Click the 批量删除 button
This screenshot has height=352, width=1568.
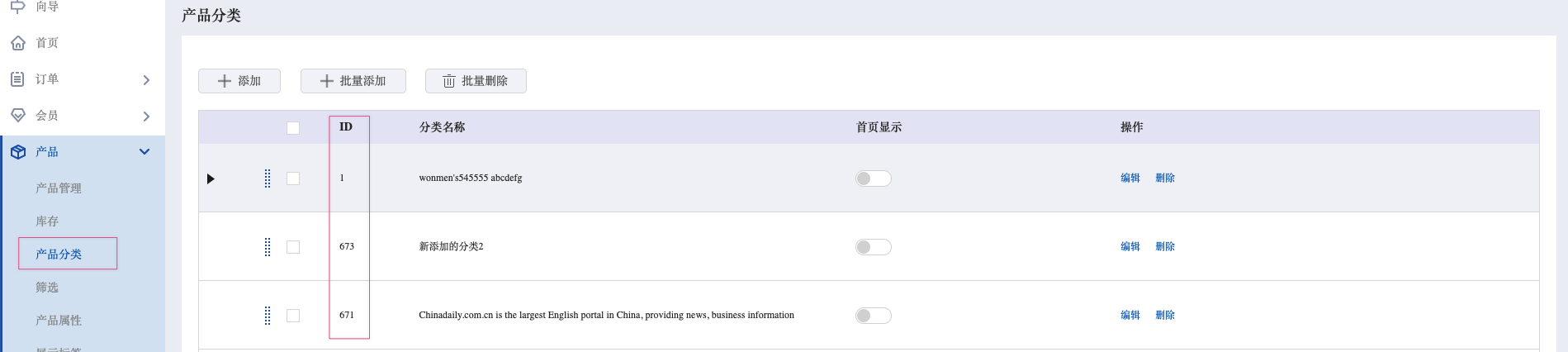(476, 81)
